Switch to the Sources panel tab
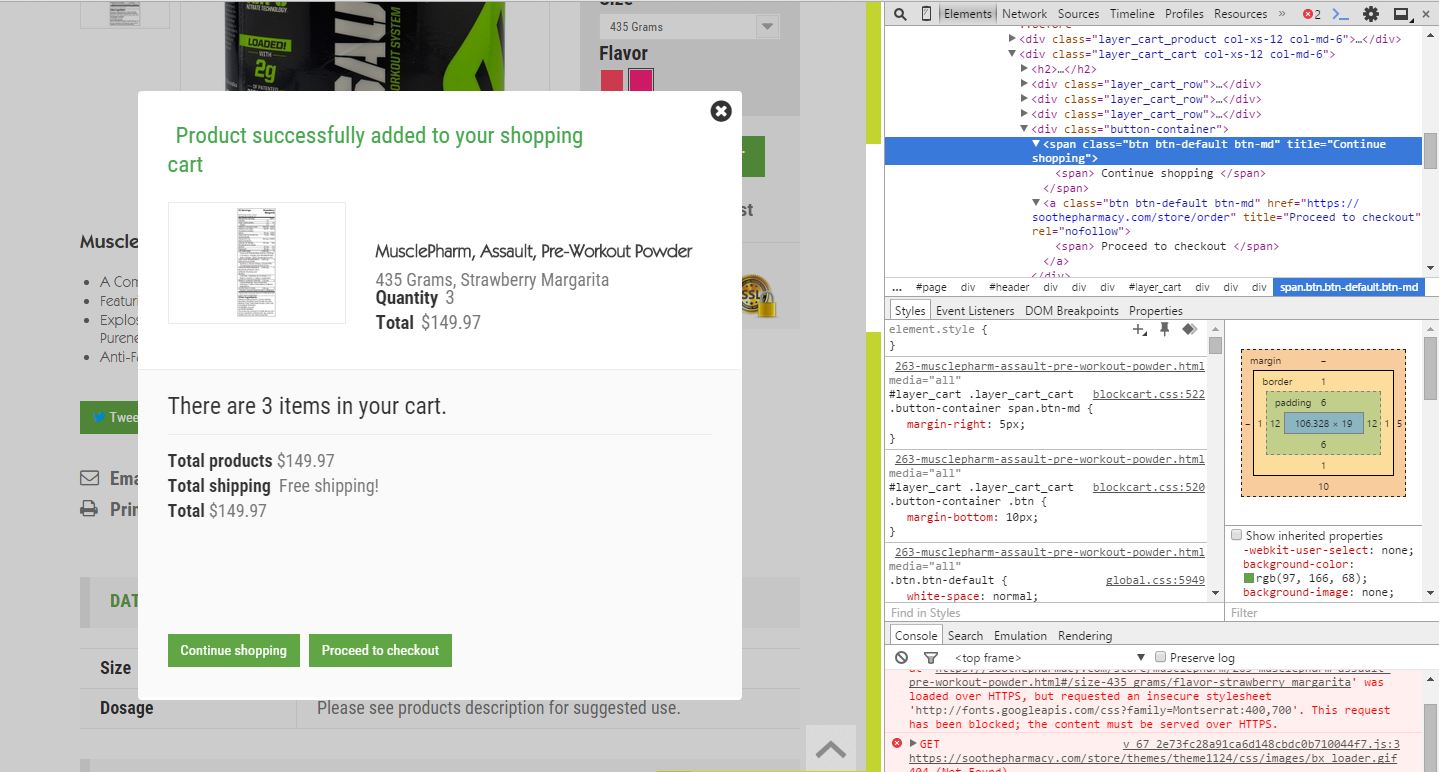Viewport: 1439px width, 772px height. click(x=1078, y=14)
